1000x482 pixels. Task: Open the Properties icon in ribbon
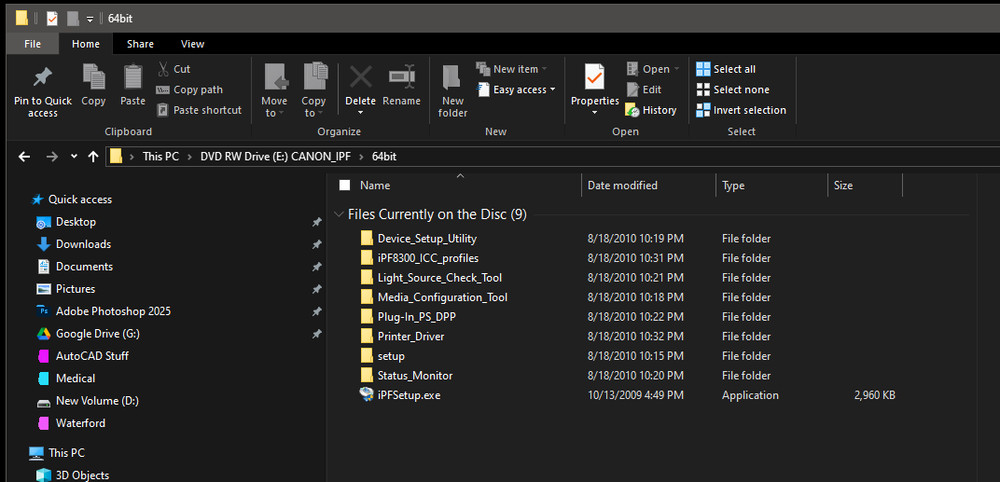coord(595,78)
